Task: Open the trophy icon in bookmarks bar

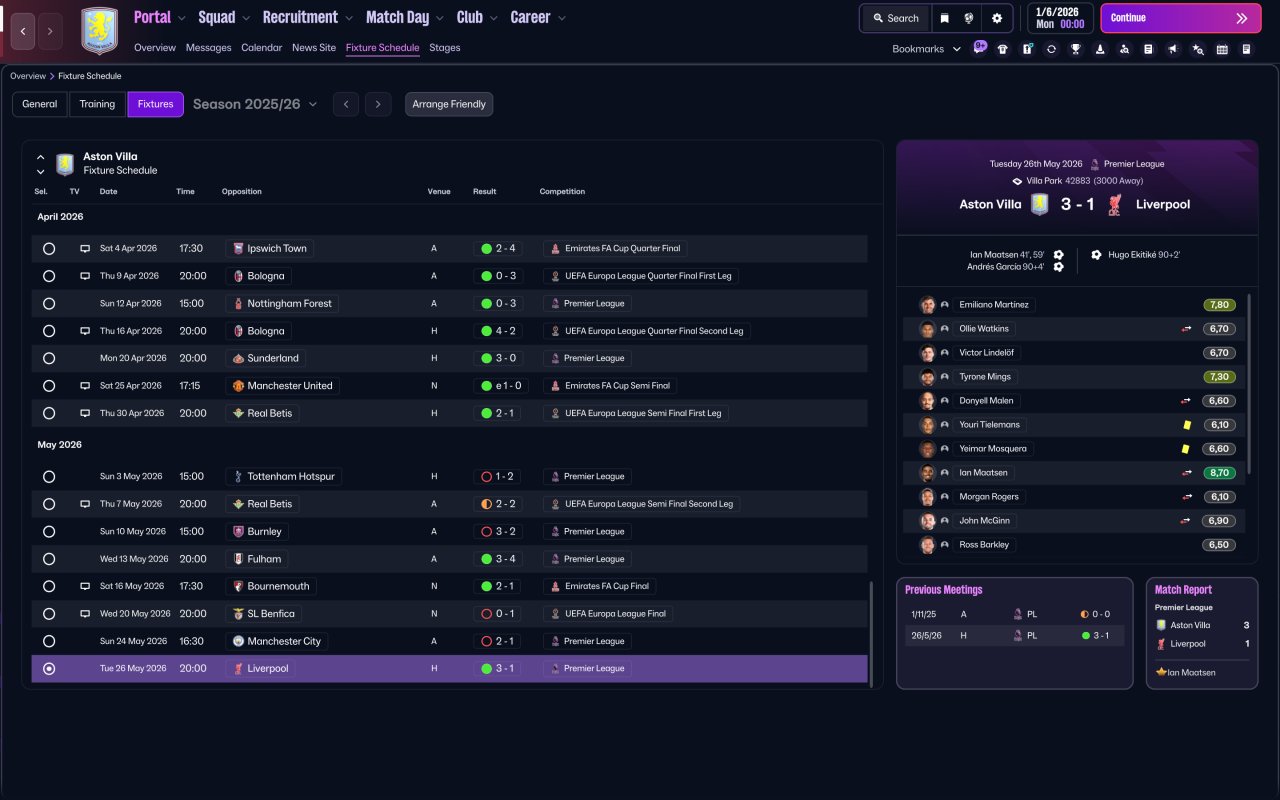Action: (x=1076, y=49)
